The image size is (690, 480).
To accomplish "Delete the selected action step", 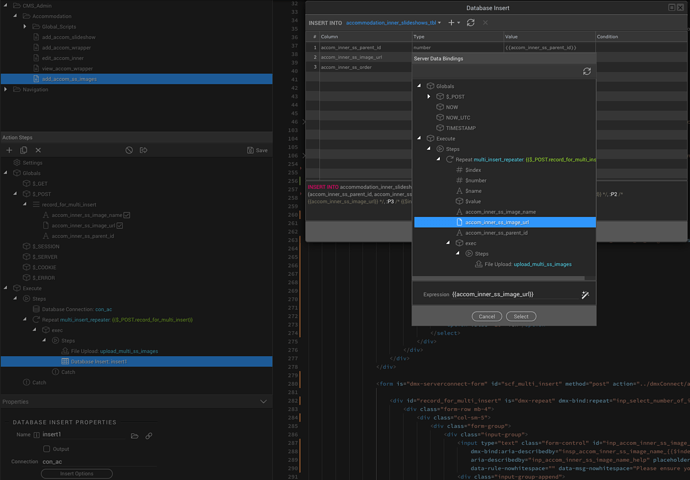I will point(38,150).
